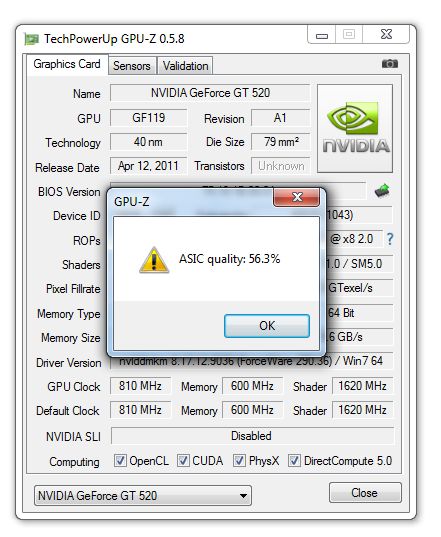The image size is (441, 537).
Task: Toggle the CUDA checkbox
Action: pos(183,461)
